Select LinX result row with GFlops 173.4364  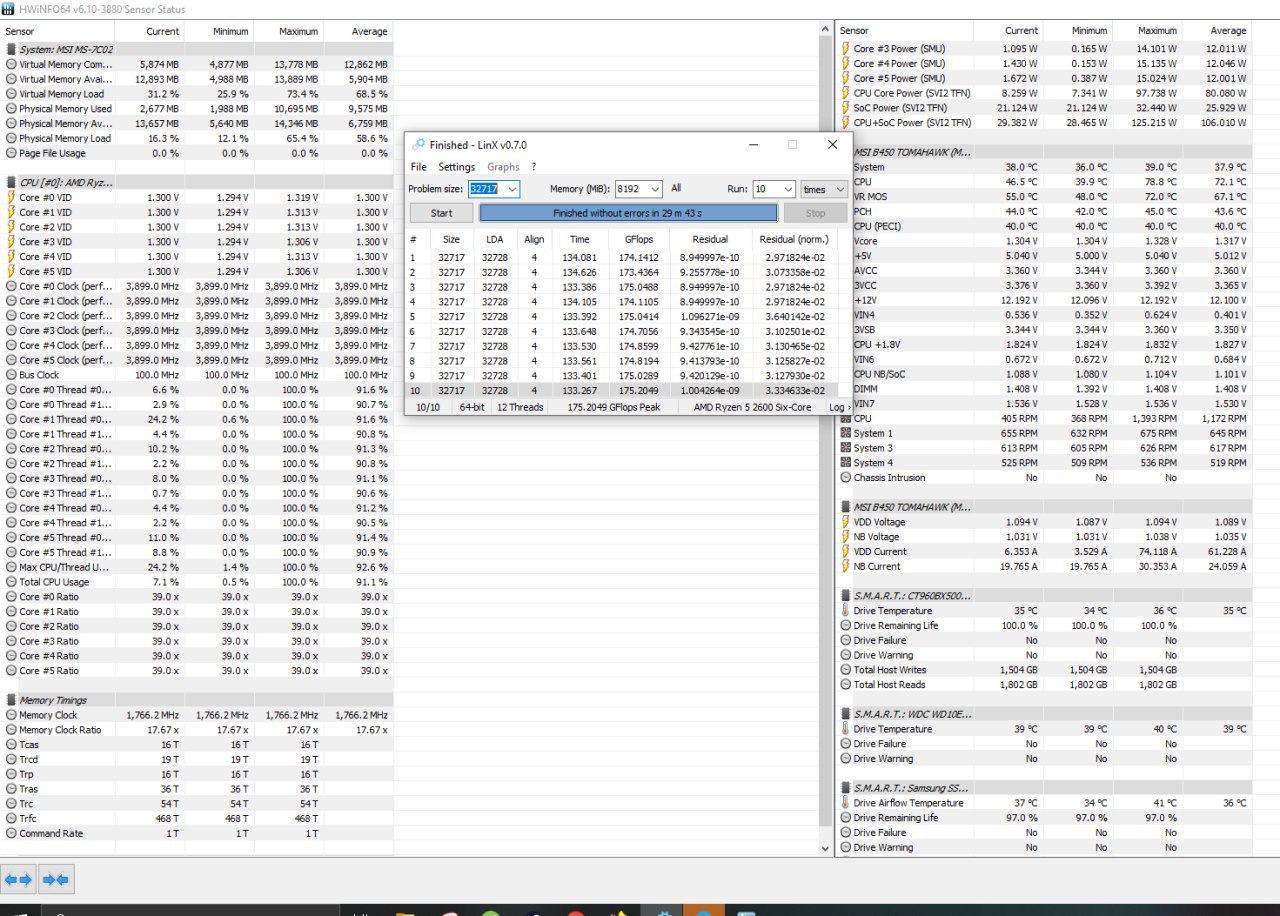[628, 272]
